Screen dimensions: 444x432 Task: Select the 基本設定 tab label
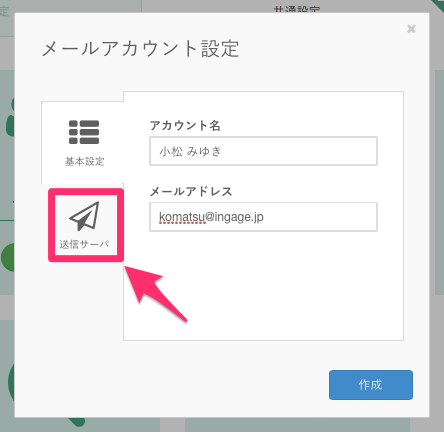pos(85,162)
